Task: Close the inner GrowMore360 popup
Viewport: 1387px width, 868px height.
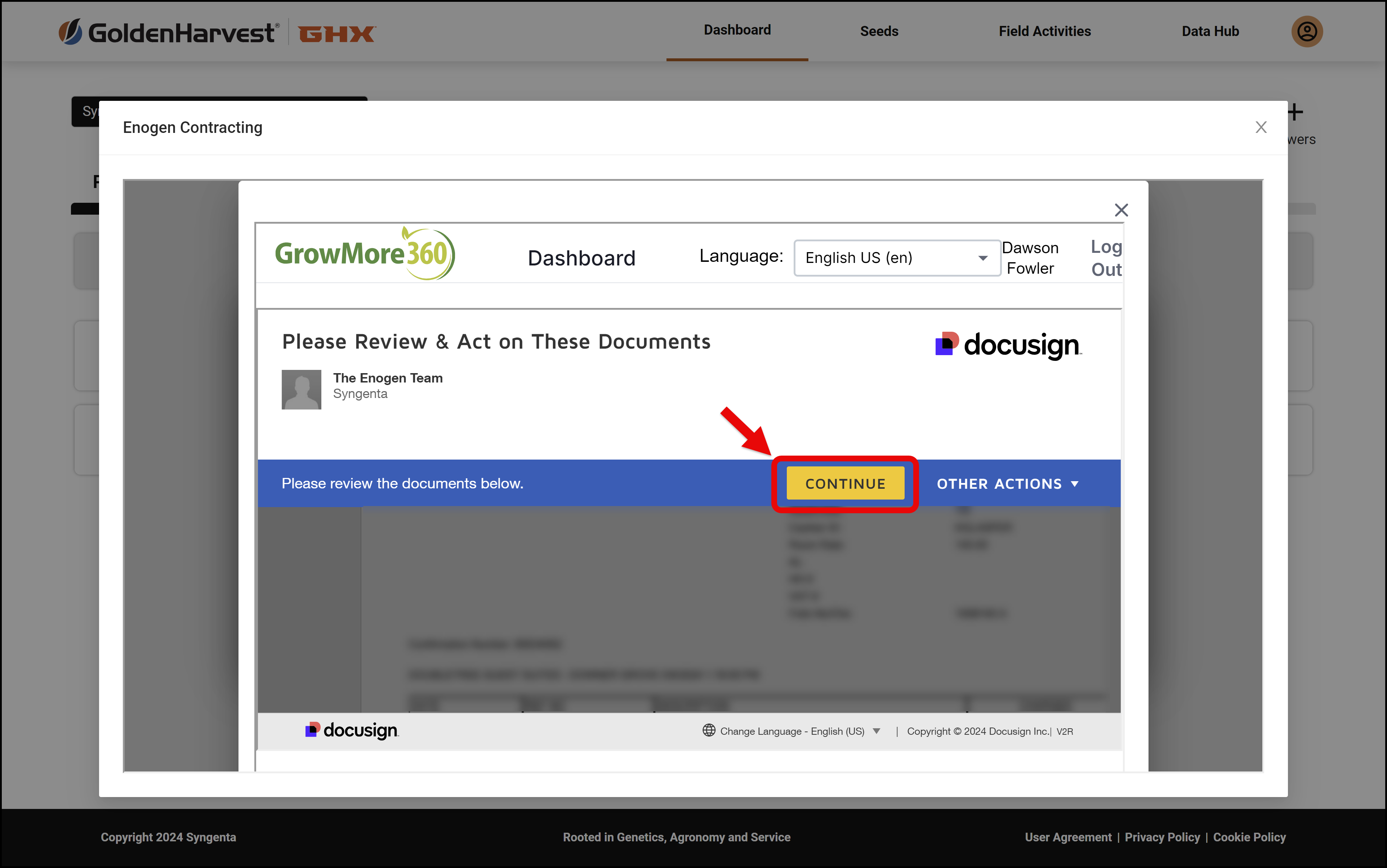Action: click(x=1121, y=210)
